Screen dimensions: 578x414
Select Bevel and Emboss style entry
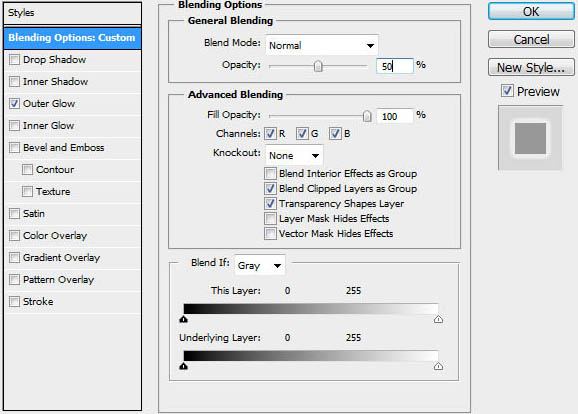pyautogui.click(x=63, y=148)
